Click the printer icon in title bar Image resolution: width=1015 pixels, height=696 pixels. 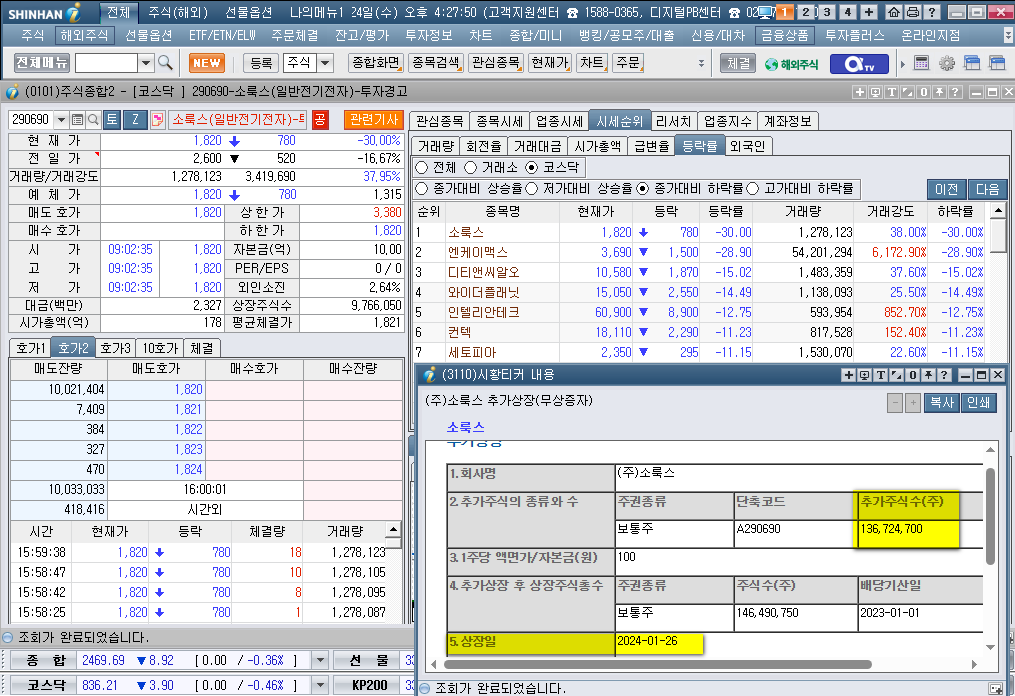tap(913, 12)
